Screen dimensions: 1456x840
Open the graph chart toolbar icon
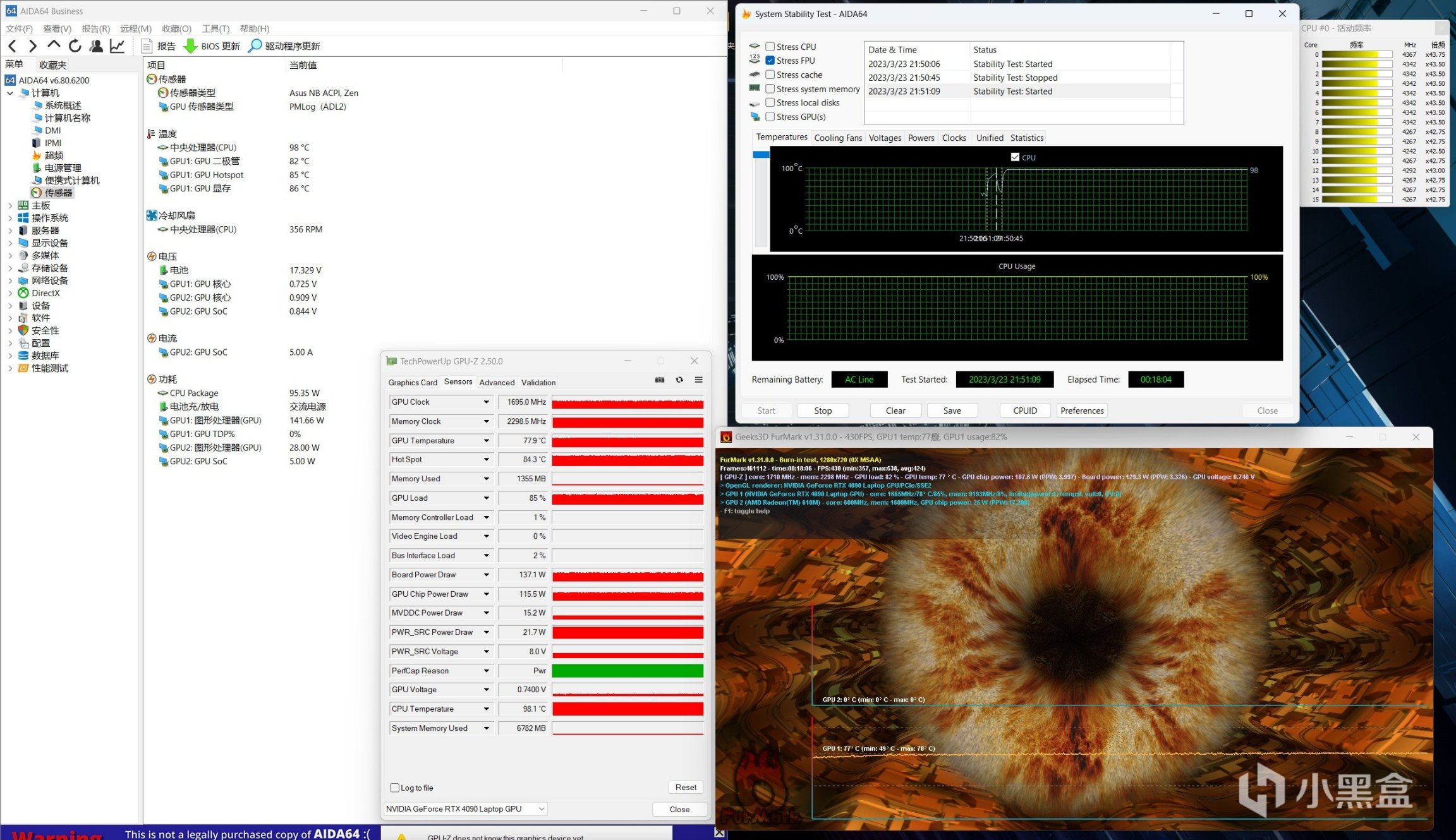click(x=118, y=45)
